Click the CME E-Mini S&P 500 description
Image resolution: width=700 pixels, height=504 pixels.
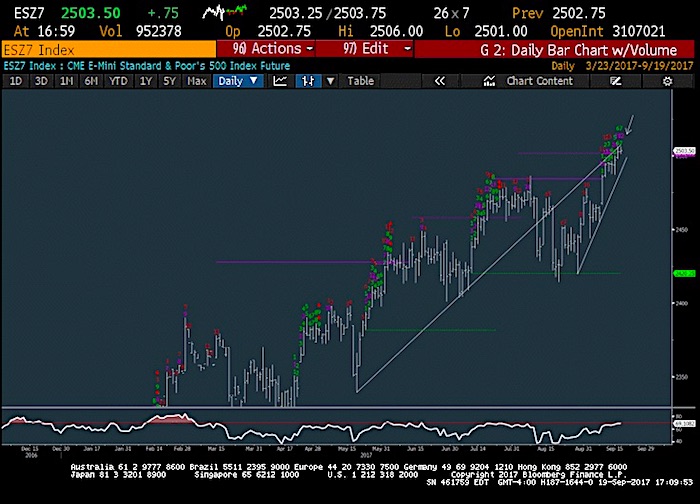(179, 66)
